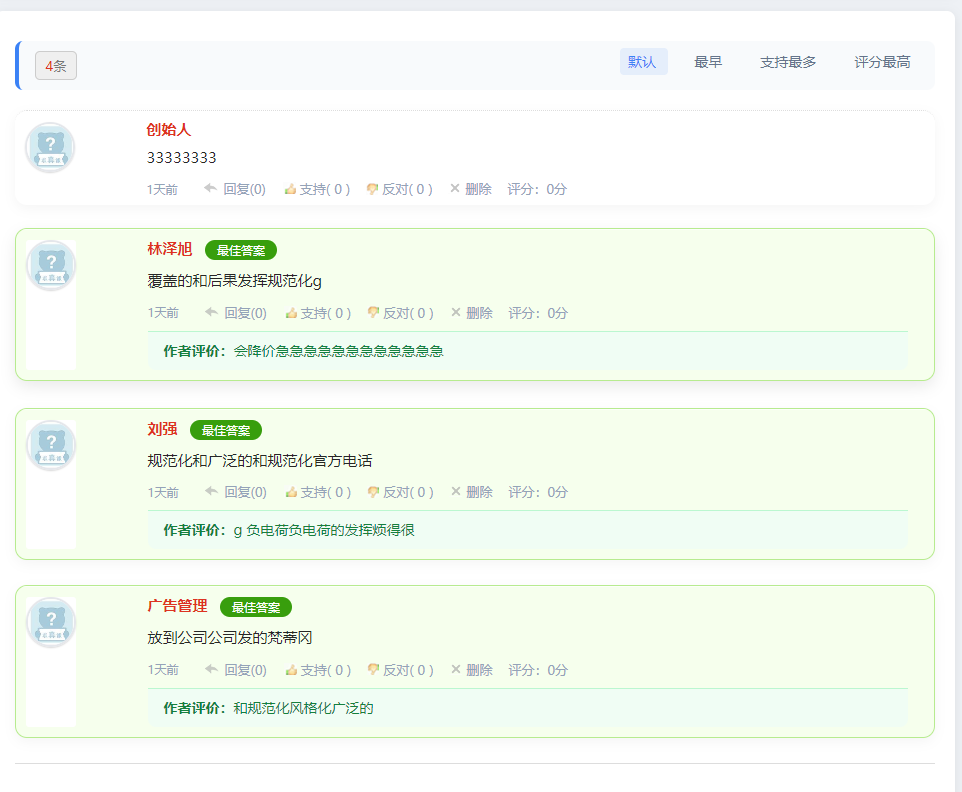
Task: Click delete X icon on 广告管理's answer
Action: point(456,670)
